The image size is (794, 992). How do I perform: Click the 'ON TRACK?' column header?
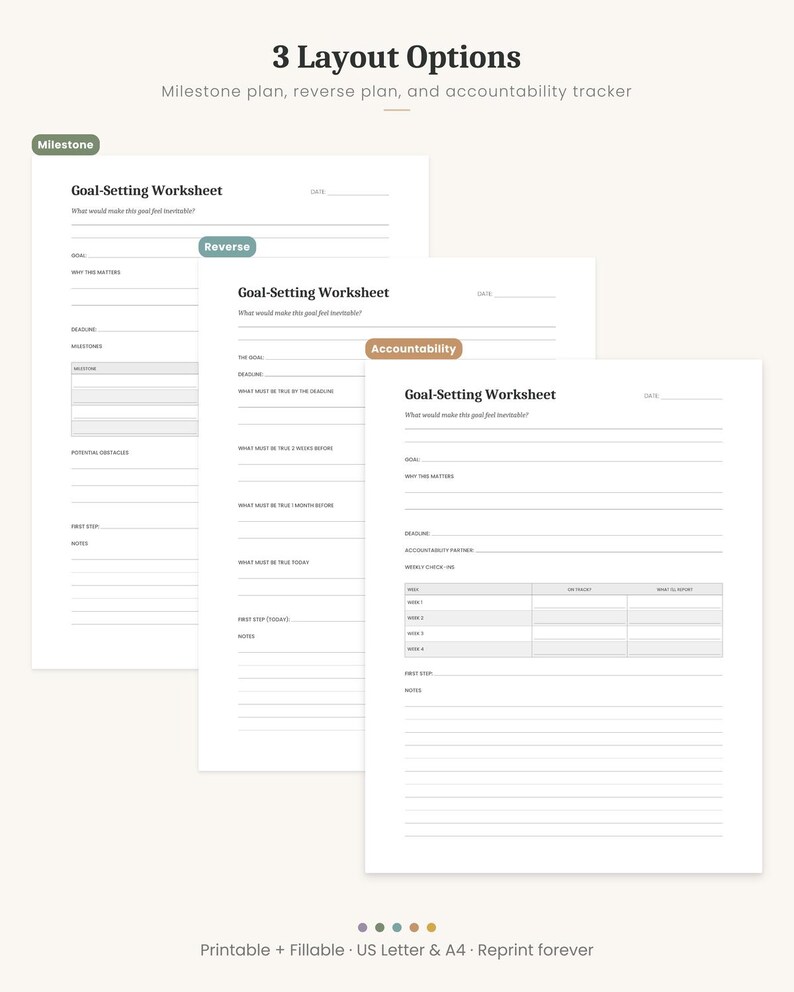(x=580, y=589)
